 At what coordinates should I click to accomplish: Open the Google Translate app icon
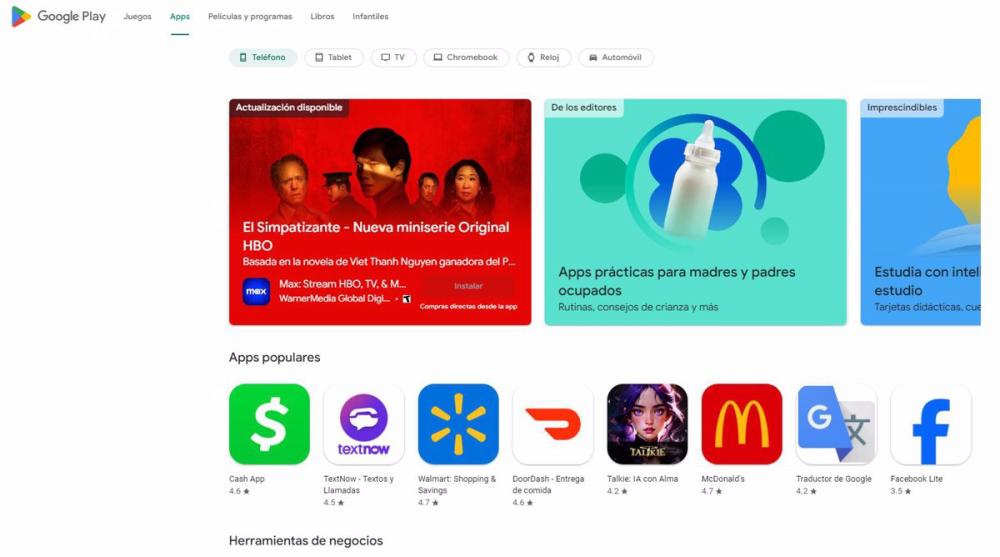[x=836, y=424]
